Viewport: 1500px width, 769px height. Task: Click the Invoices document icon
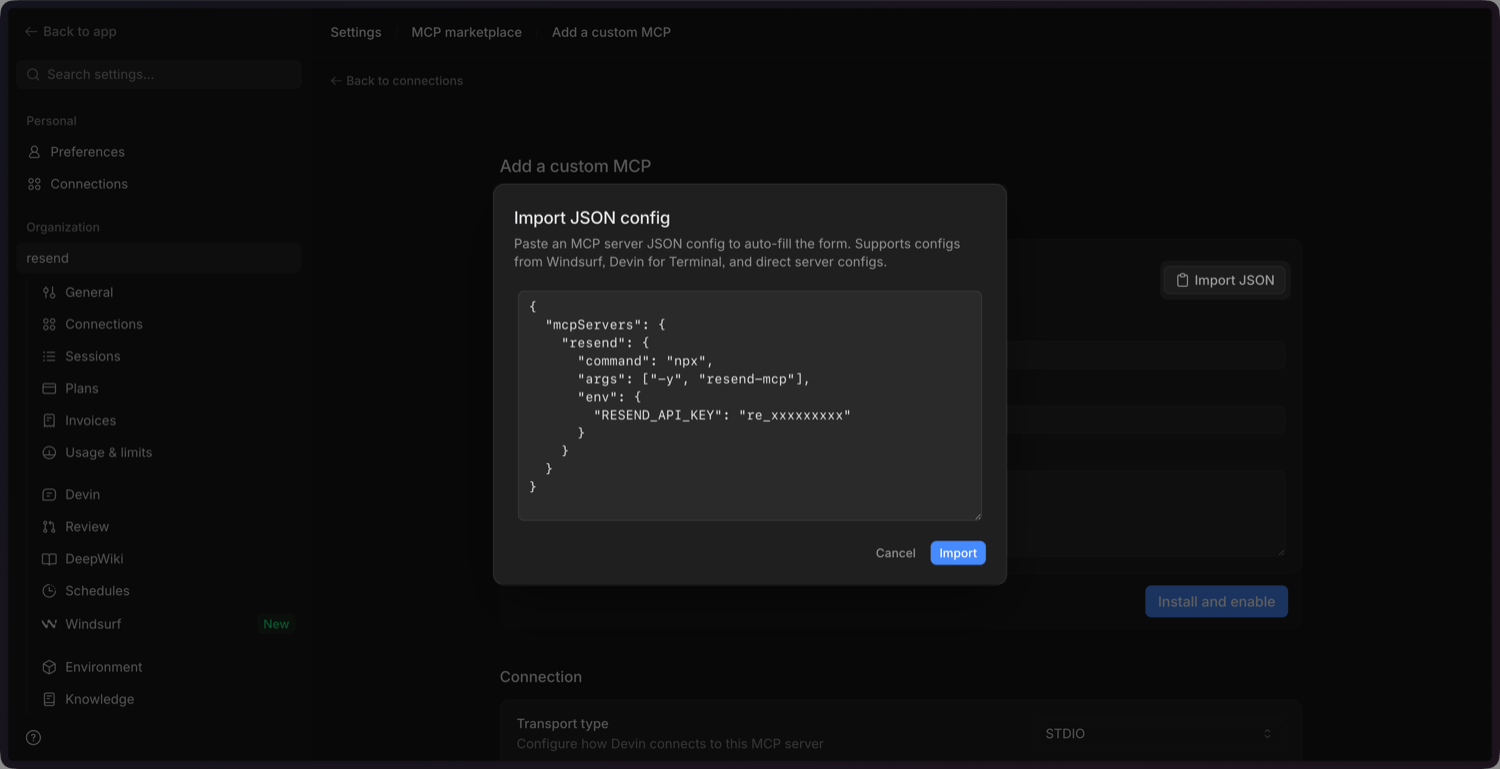pyautogui.click(x=49, y=420)
